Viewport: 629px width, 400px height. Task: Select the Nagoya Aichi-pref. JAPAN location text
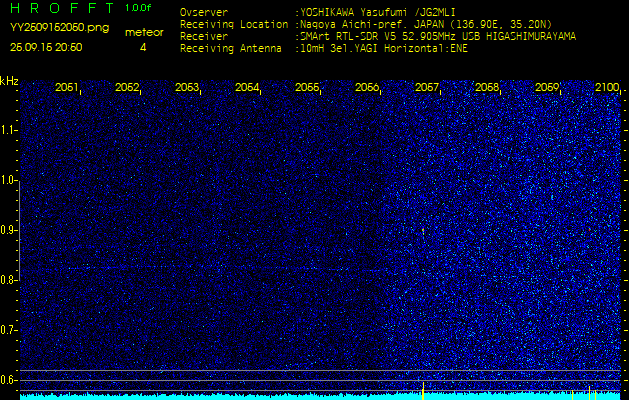pyautogui.click(x=426, y=24)
